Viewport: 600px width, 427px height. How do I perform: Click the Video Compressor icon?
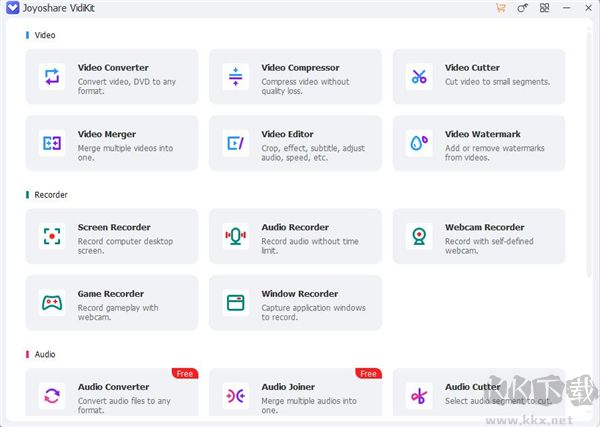pos(236,77)
